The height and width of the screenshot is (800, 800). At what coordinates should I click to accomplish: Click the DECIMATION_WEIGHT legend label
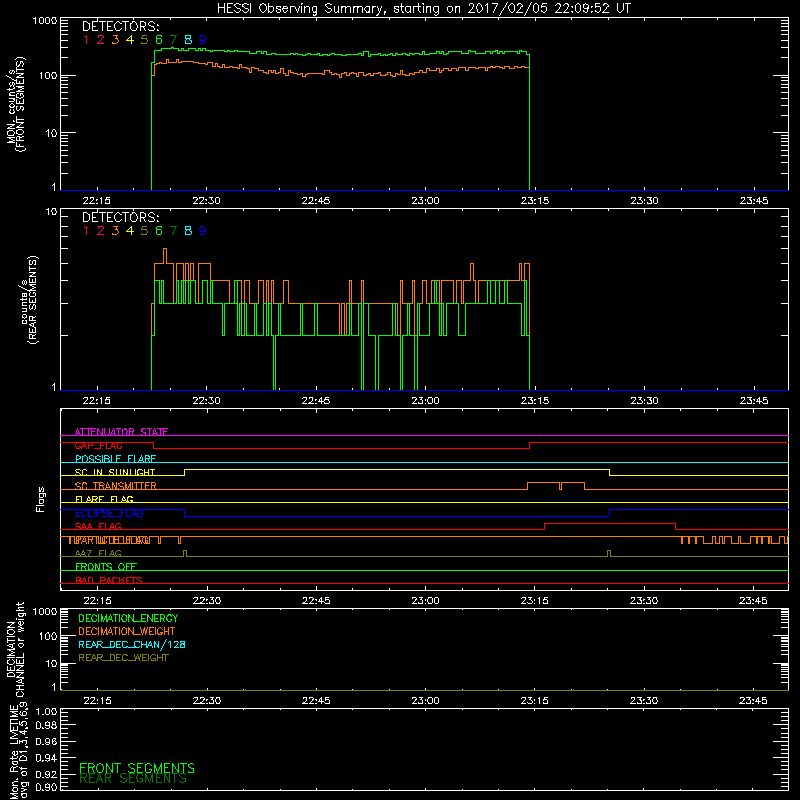point(127,631)
